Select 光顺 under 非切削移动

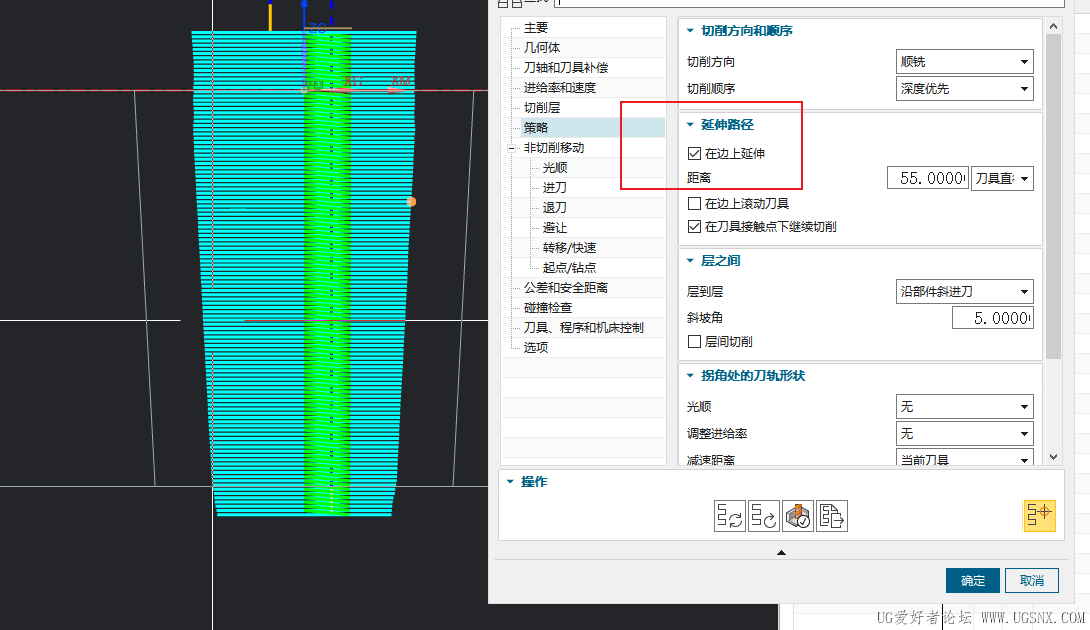pyautogui.click(x=555, y=168)
